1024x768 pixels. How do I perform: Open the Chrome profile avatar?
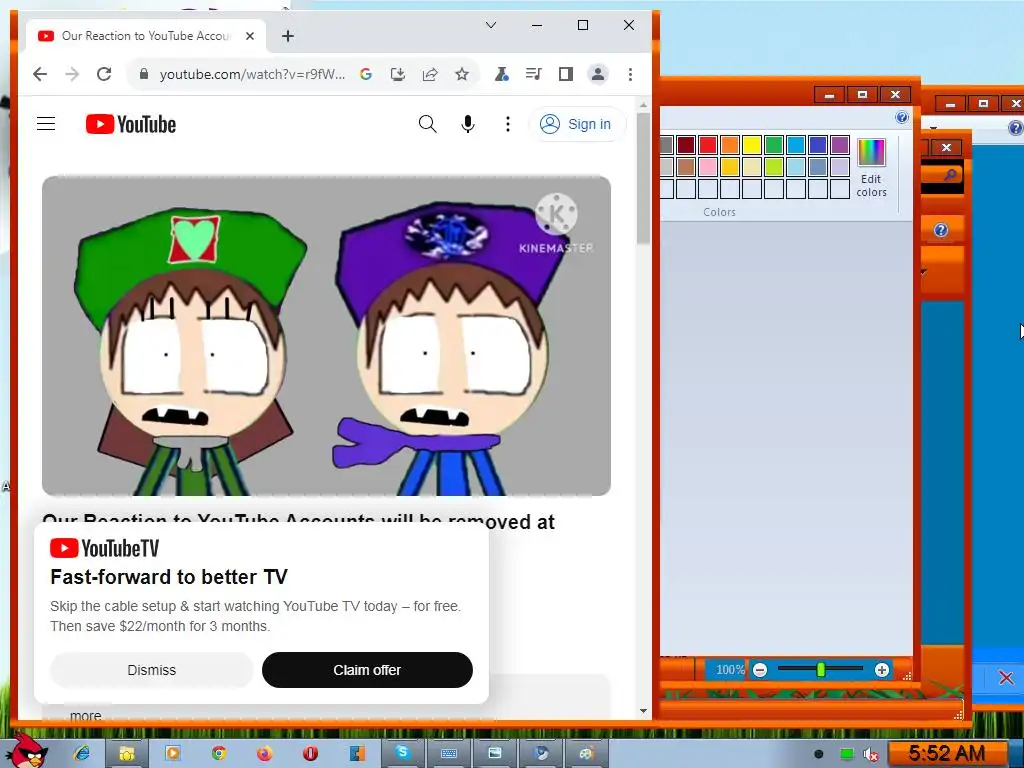pyautogui.click(x=598, y=74)
